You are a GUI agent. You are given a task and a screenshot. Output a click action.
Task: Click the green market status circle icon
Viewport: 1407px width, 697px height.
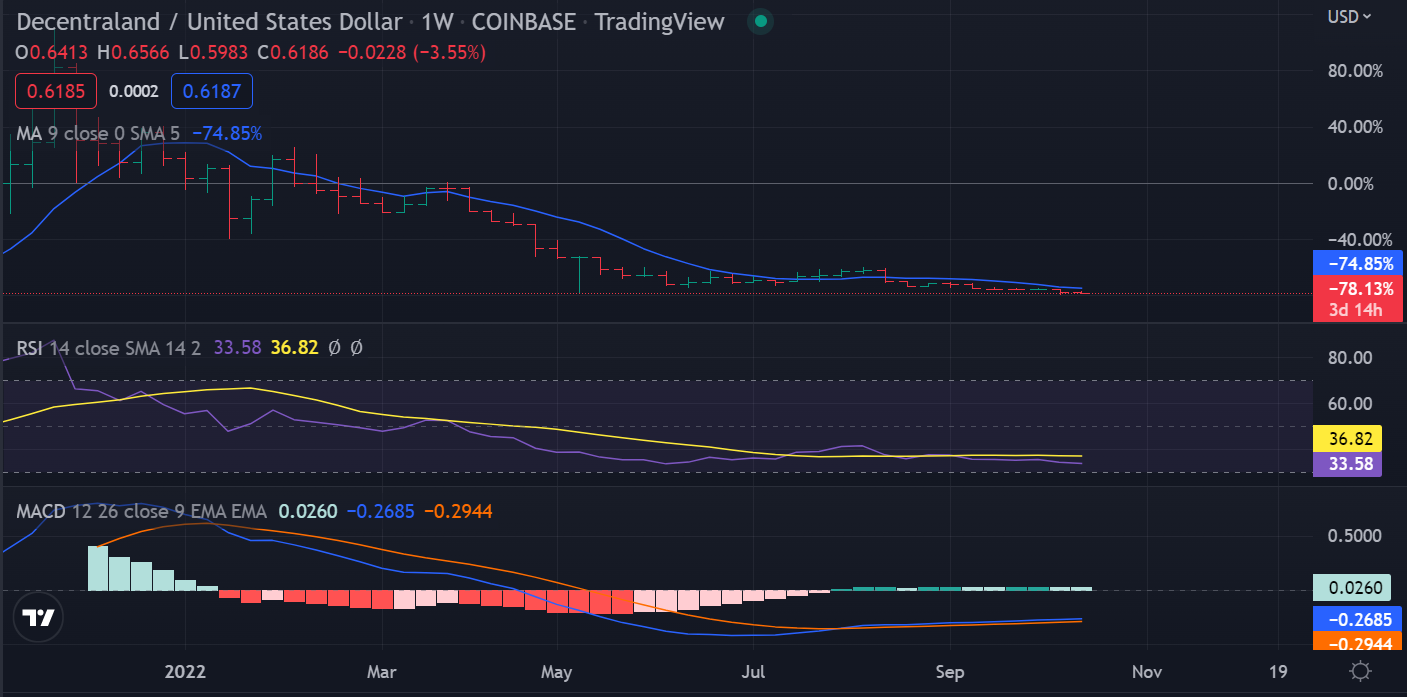pyautogui.click(x=761, y=21)
